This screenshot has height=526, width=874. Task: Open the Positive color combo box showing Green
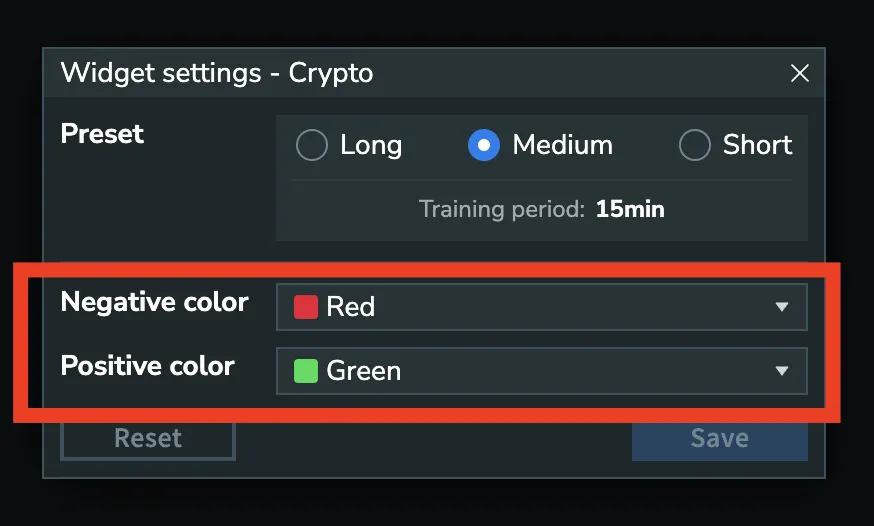click(x=540, y=371)
